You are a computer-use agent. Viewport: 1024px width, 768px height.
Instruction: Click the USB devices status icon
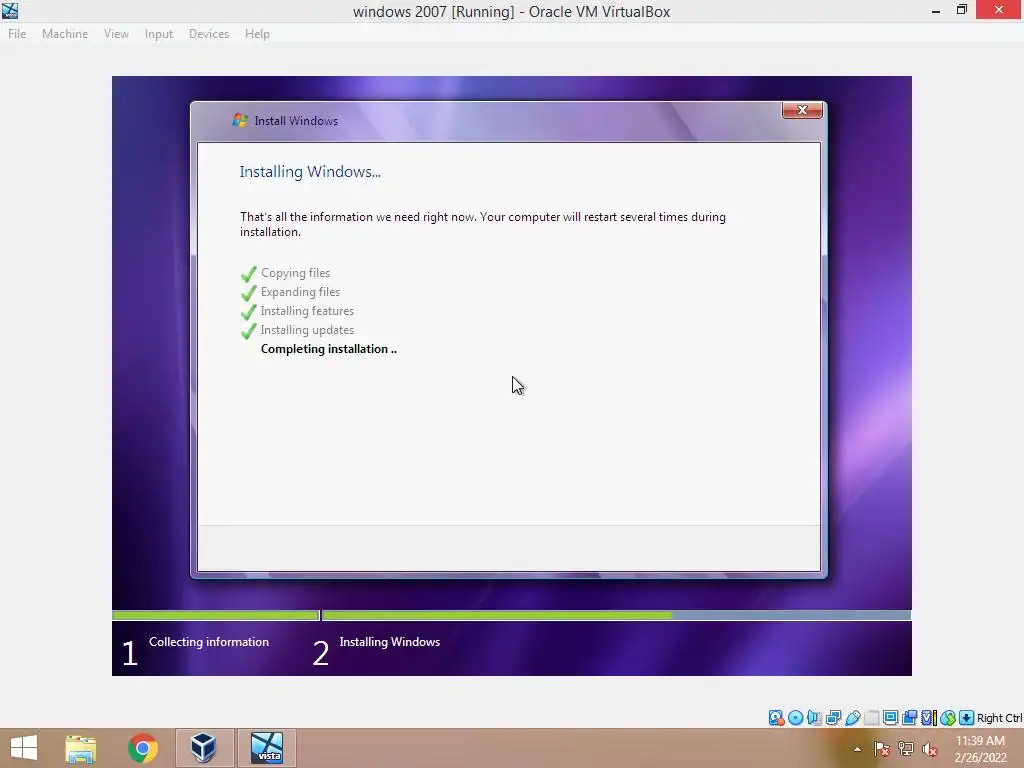pyautogui.click(x=852, y=718)
